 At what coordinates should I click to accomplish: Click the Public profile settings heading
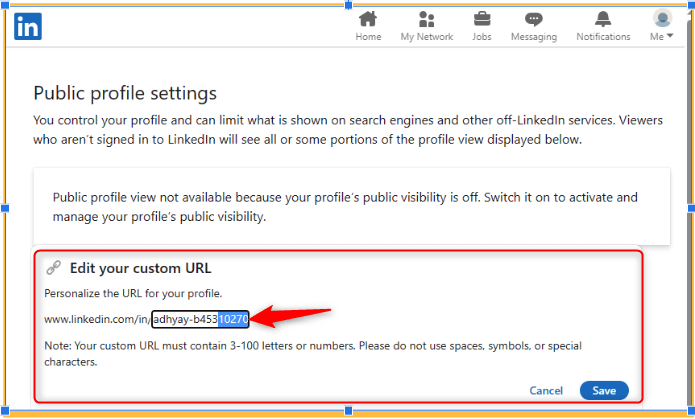pos(125,94)
